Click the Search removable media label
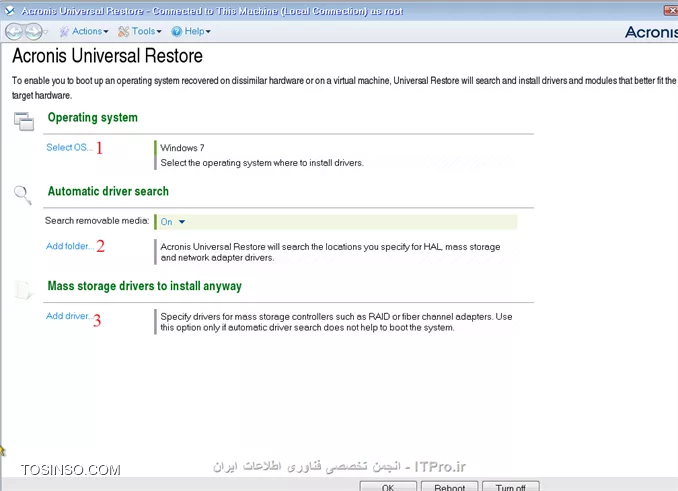This screenshot has width=678, height=491. click(x=97, y=221)
